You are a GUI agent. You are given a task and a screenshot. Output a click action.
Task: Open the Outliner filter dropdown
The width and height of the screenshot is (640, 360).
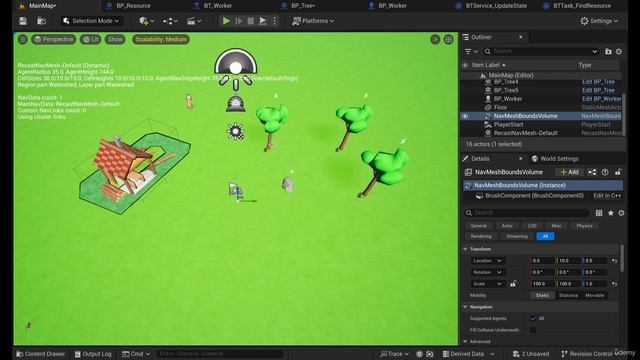471,51
